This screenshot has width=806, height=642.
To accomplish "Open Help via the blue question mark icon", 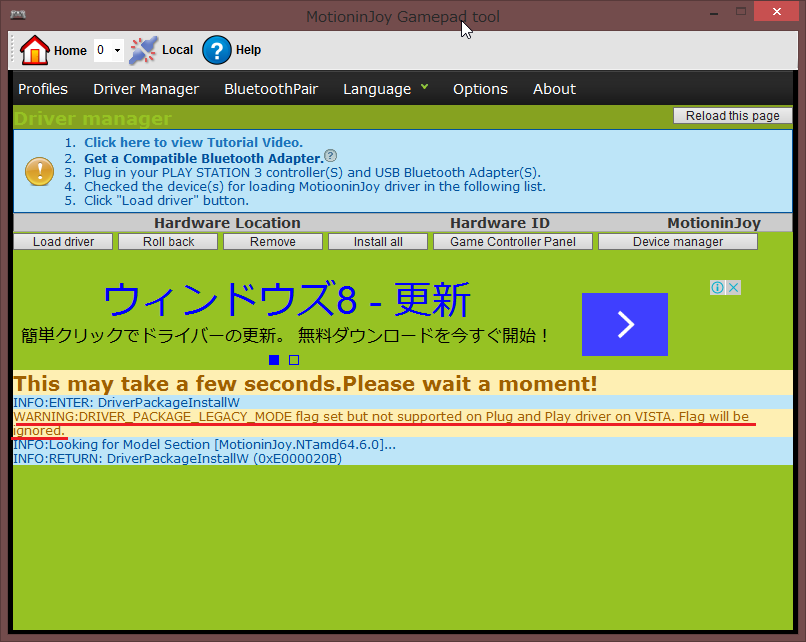I will tap(218, 50).
